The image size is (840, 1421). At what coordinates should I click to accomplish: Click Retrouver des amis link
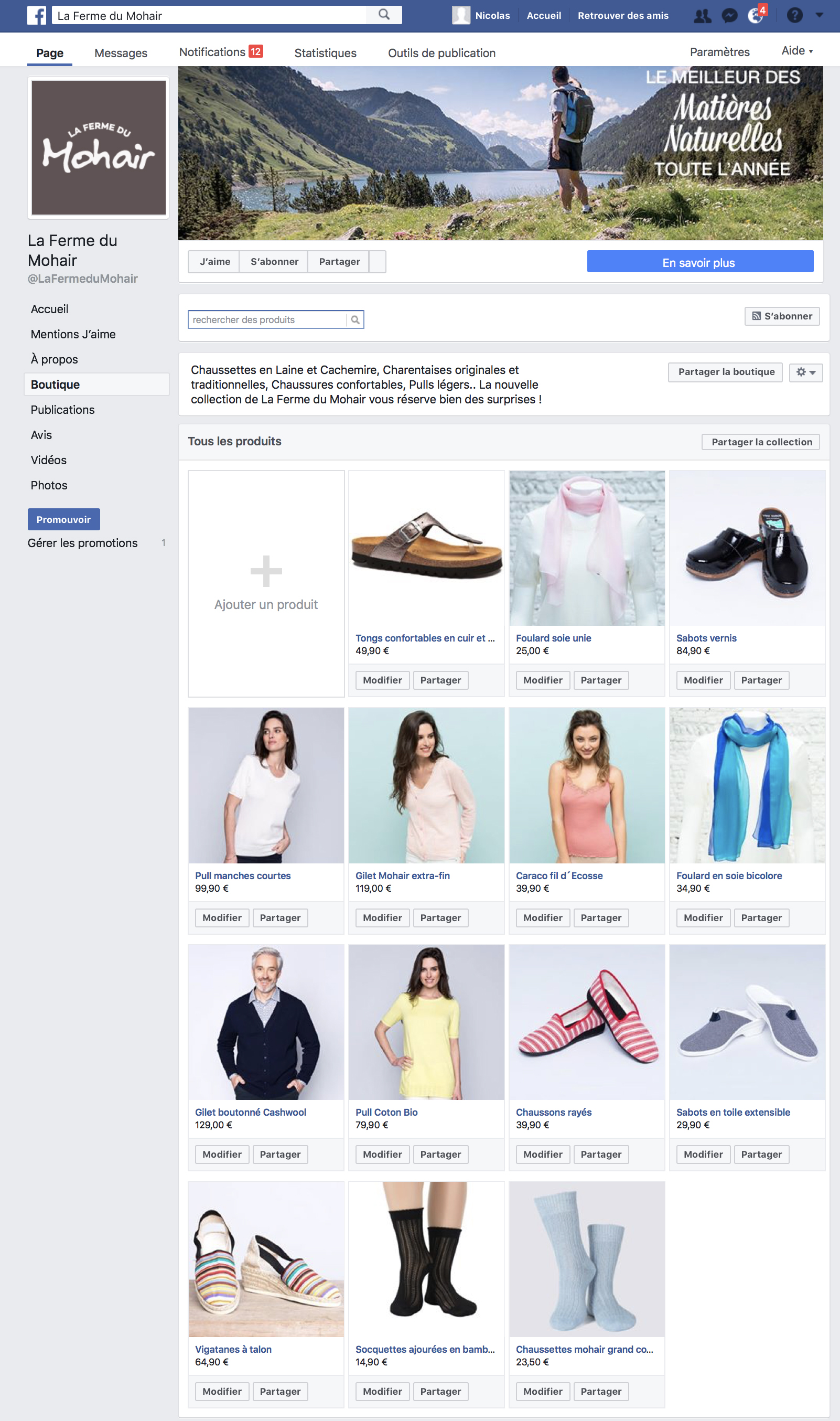pyautogui.click(x=622, y=16)
